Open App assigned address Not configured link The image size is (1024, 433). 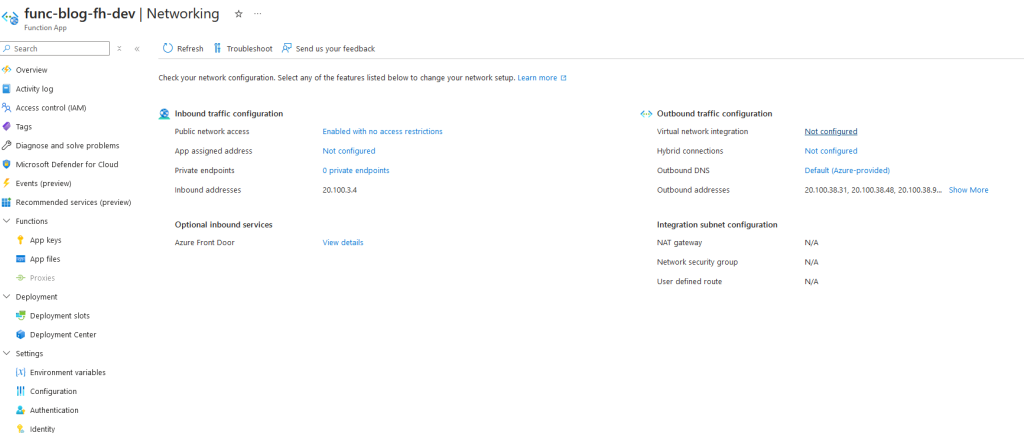349,151
